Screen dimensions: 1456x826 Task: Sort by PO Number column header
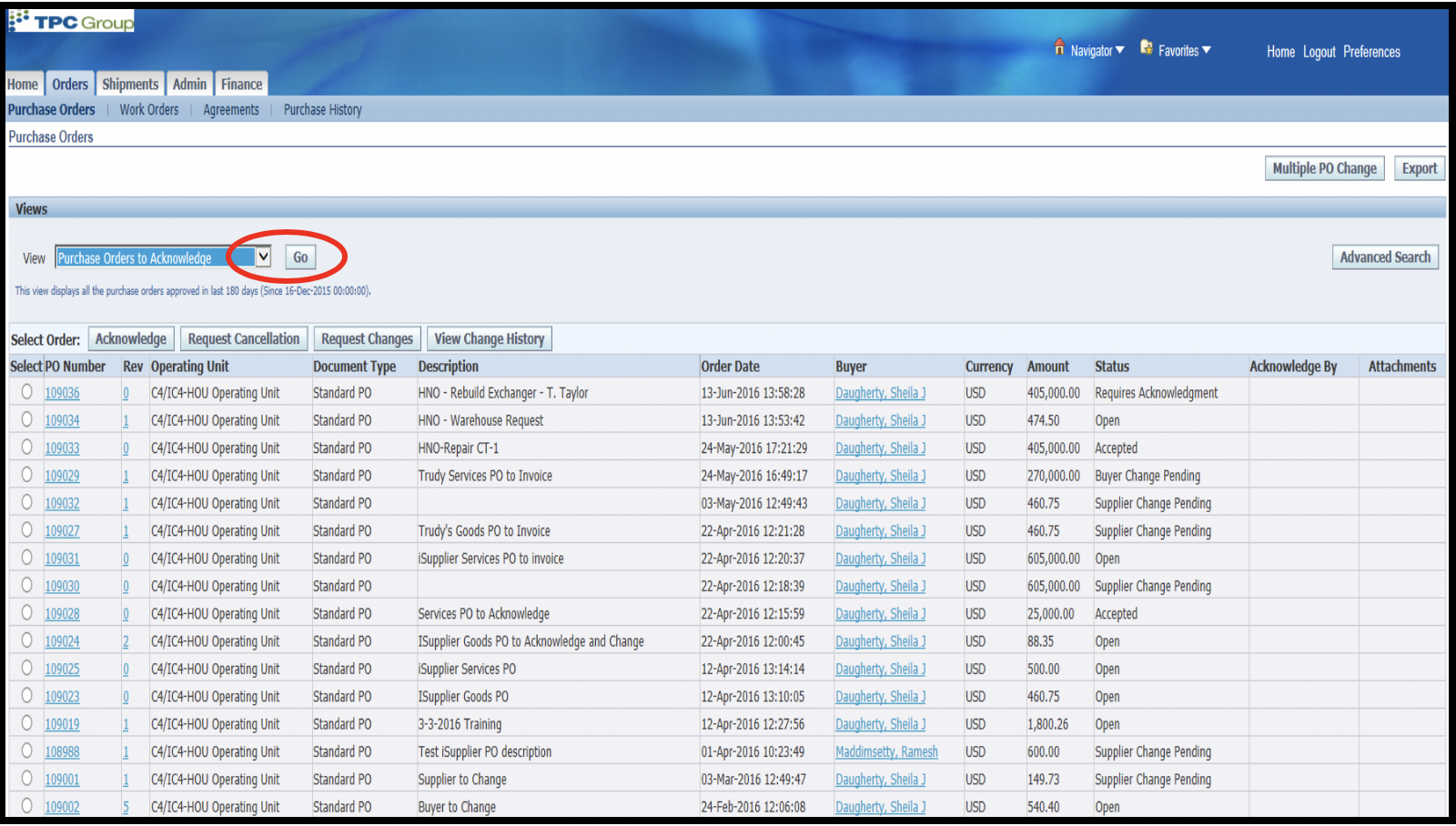point(76,366)
